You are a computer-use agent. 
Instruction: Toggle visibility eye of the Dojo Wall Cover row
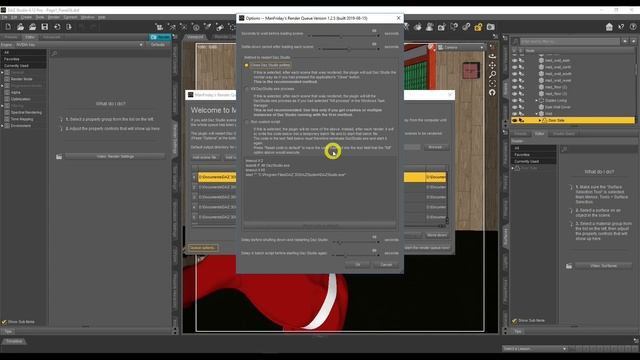point(515,107)
